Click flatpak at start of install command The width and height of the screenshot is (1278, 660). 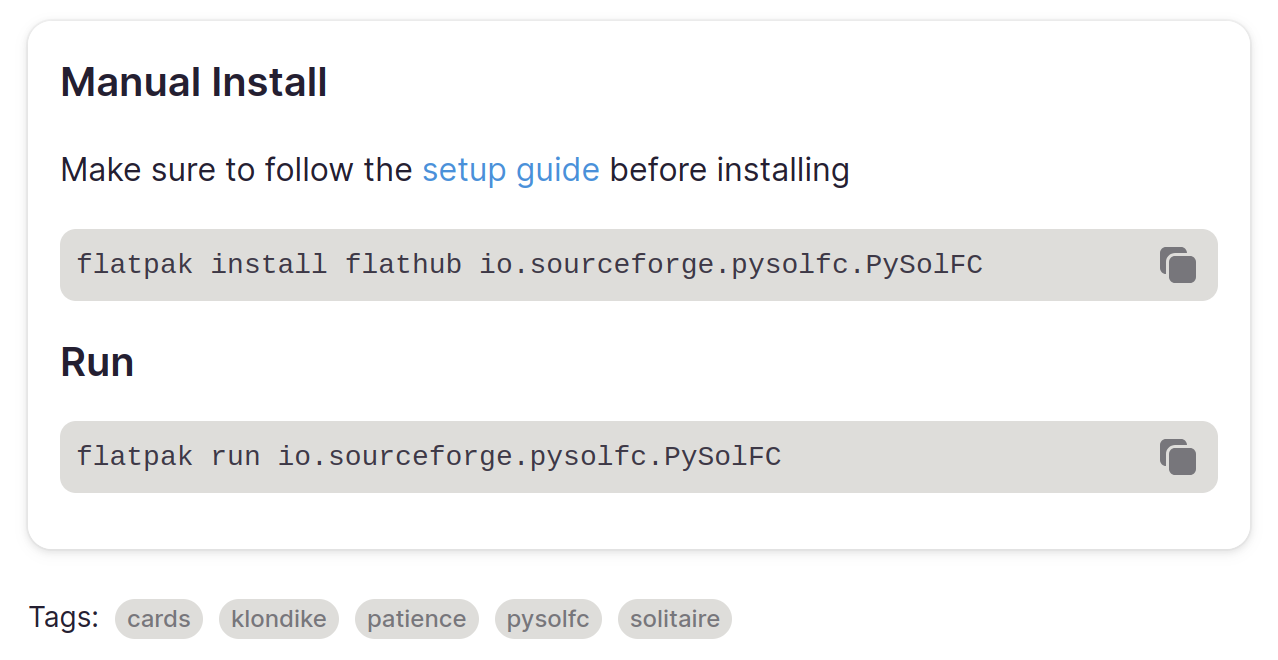coord(135,265)
